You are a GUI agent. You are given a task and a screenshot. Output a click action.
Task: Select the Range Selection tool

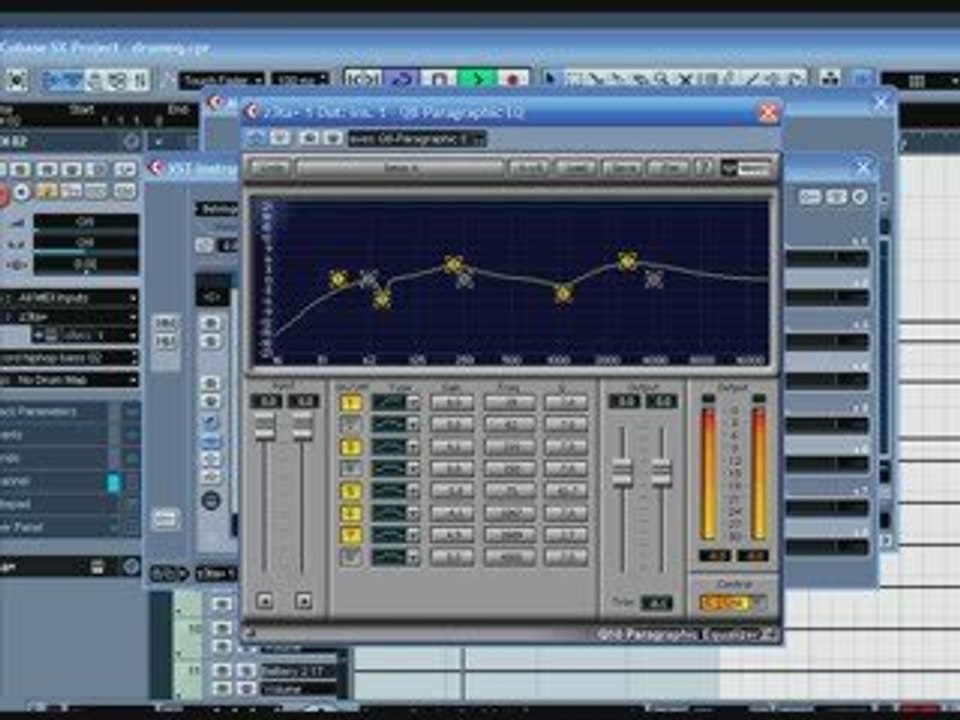click(574, 79)
